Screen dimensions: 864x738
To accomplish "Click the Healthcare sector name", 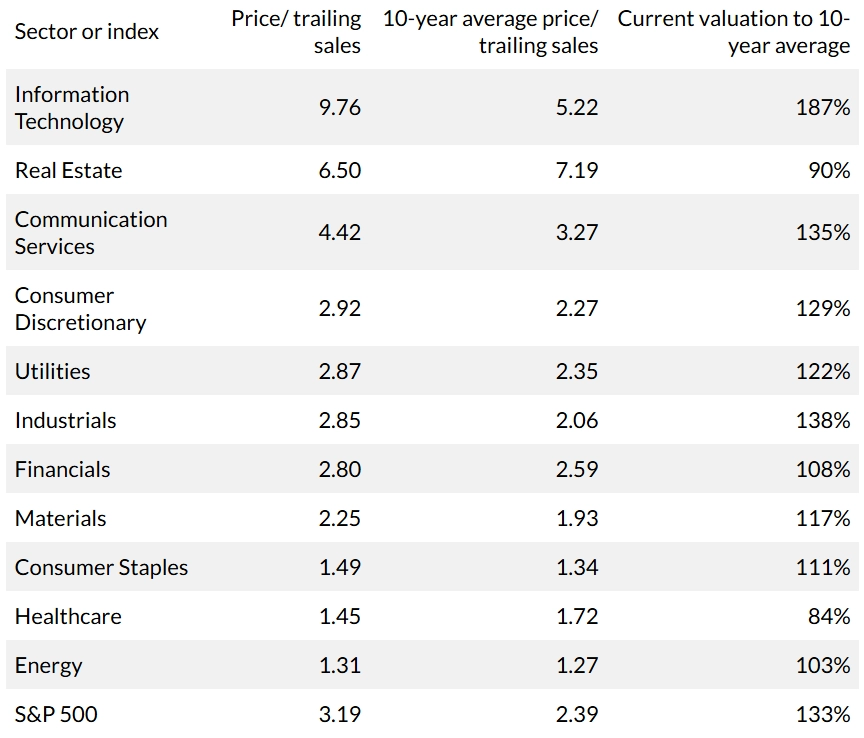I will (x=68, y=616).
